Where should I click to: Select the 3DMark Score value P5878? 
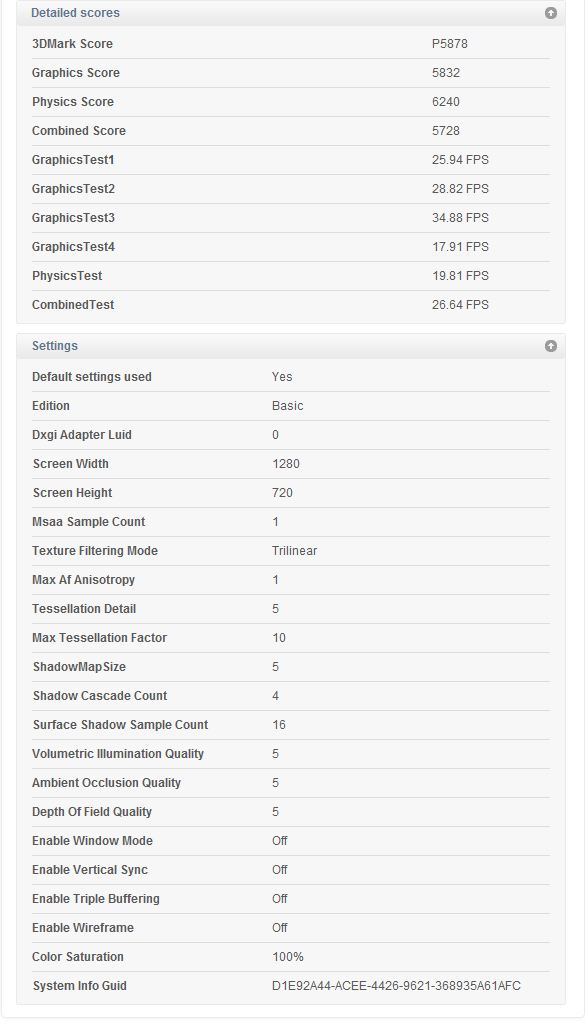point(450,44)
